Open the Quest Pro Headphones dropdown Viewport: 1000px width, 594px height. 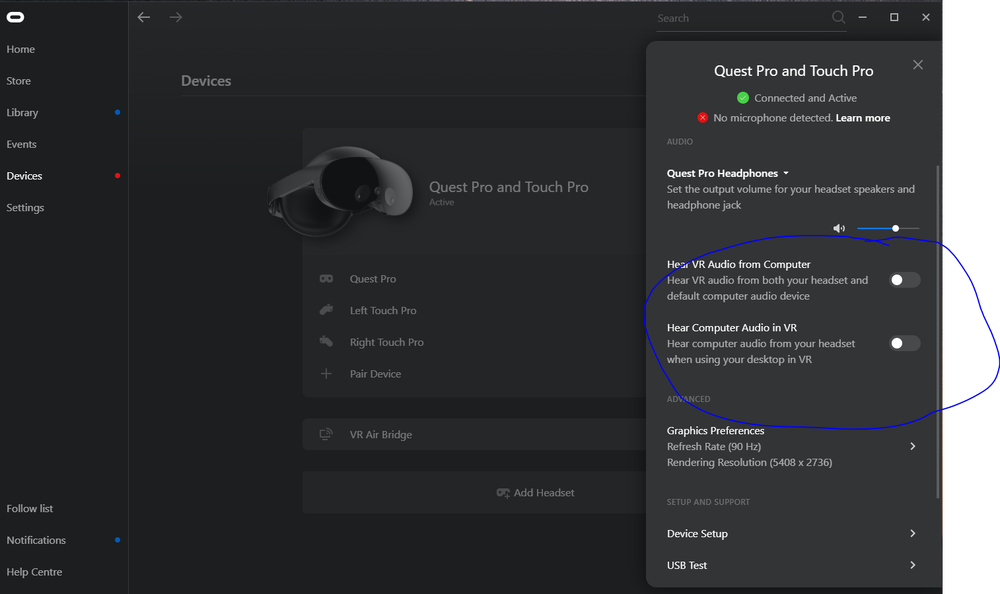(x=728, y=173)
